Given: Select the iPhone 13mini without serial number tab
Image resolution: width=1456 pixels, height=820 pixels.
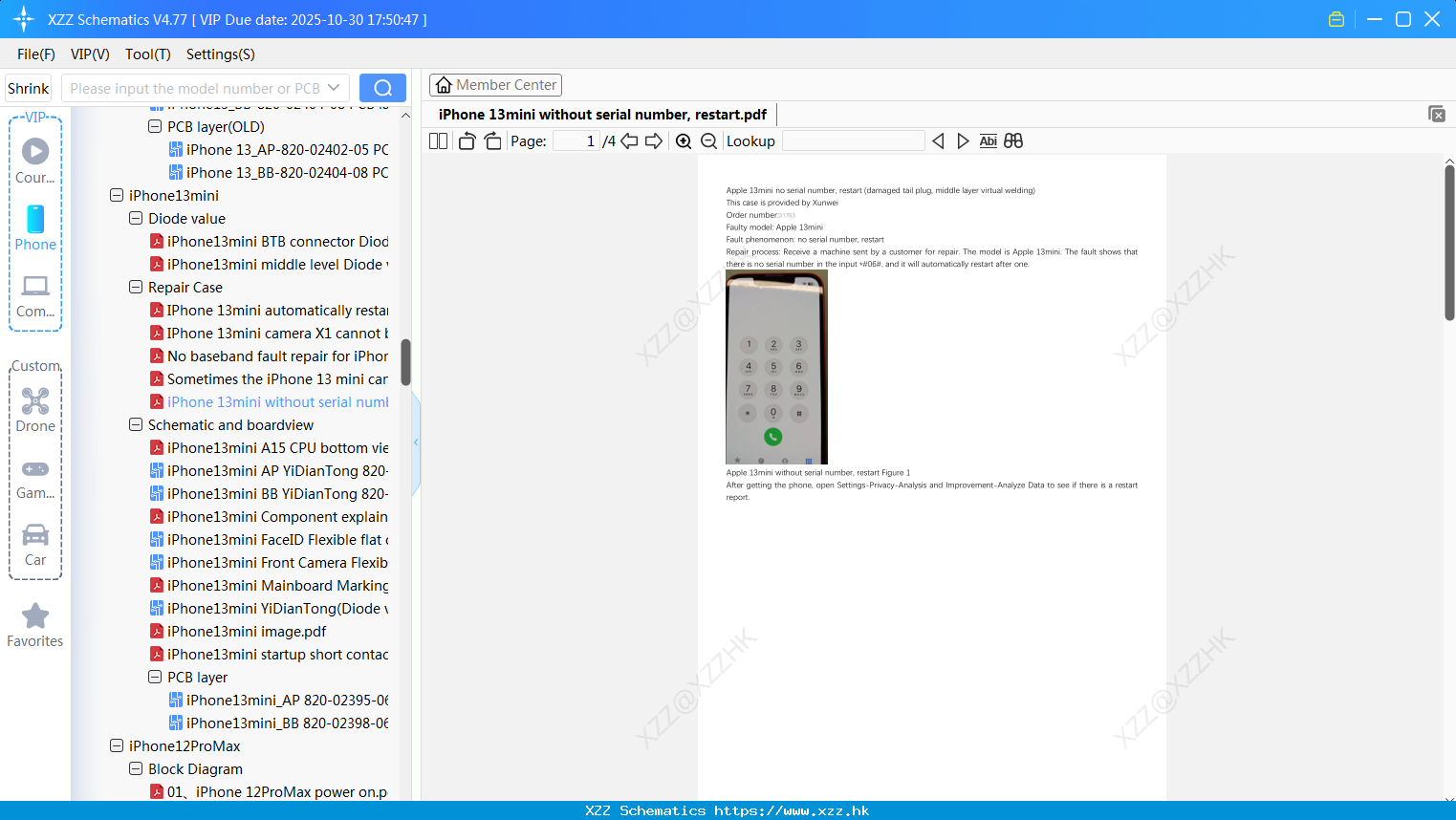Looking at the screenshot, I should point(602,115).
